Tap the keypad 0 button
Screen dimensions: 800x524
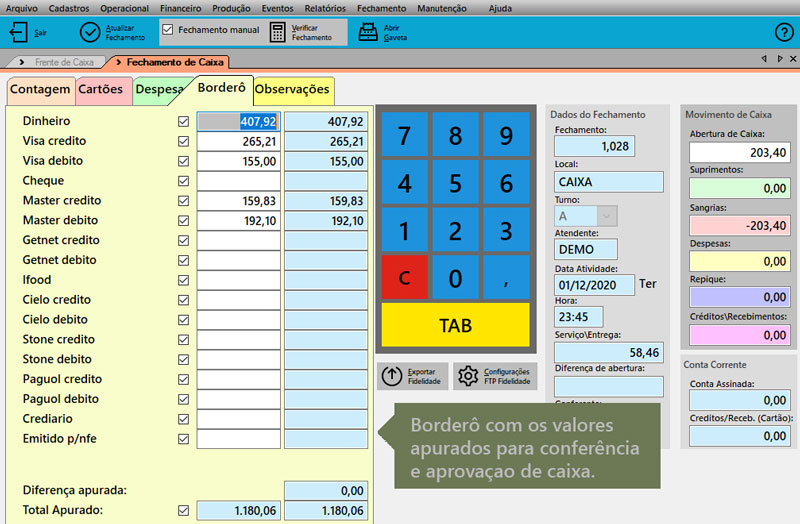click(455, 279)
